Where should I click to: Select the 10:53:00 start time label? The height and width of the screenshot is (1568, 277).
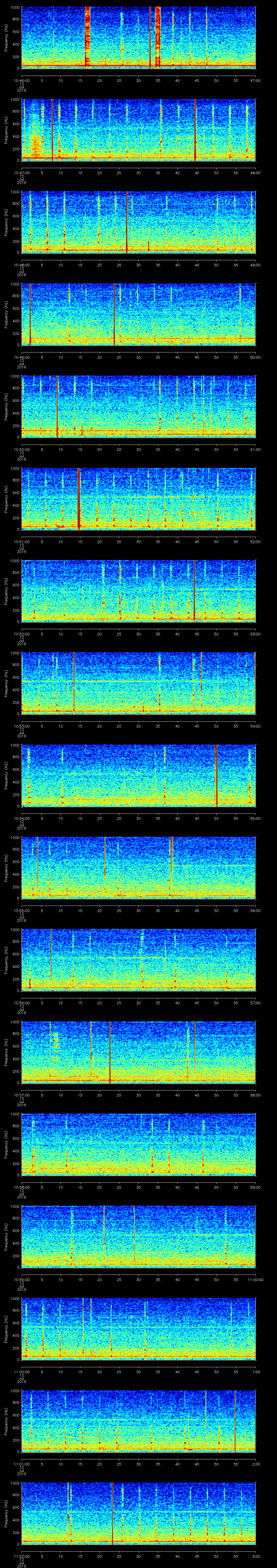coord(21,726)
